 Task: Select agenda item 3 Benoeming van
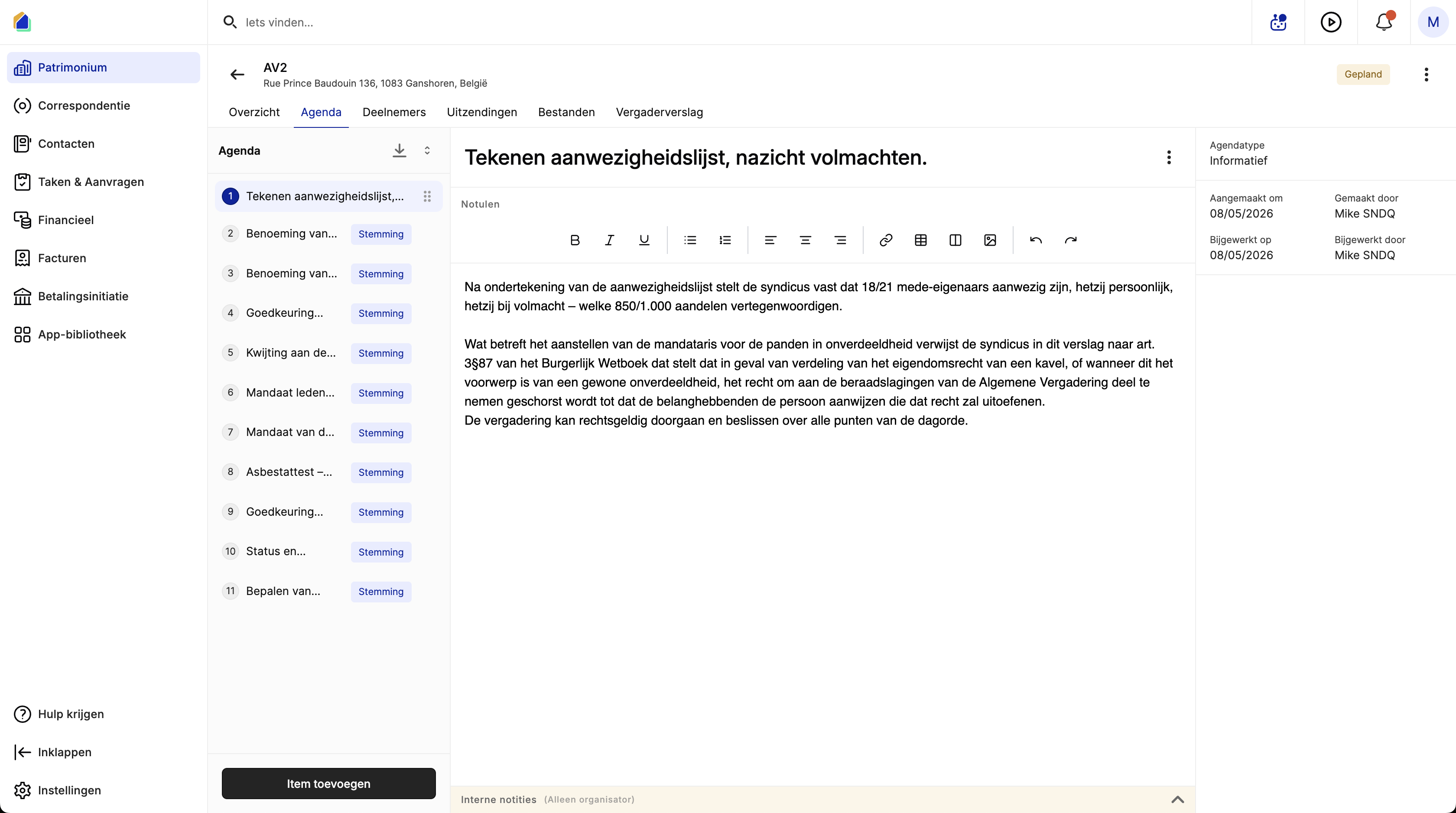328,273
